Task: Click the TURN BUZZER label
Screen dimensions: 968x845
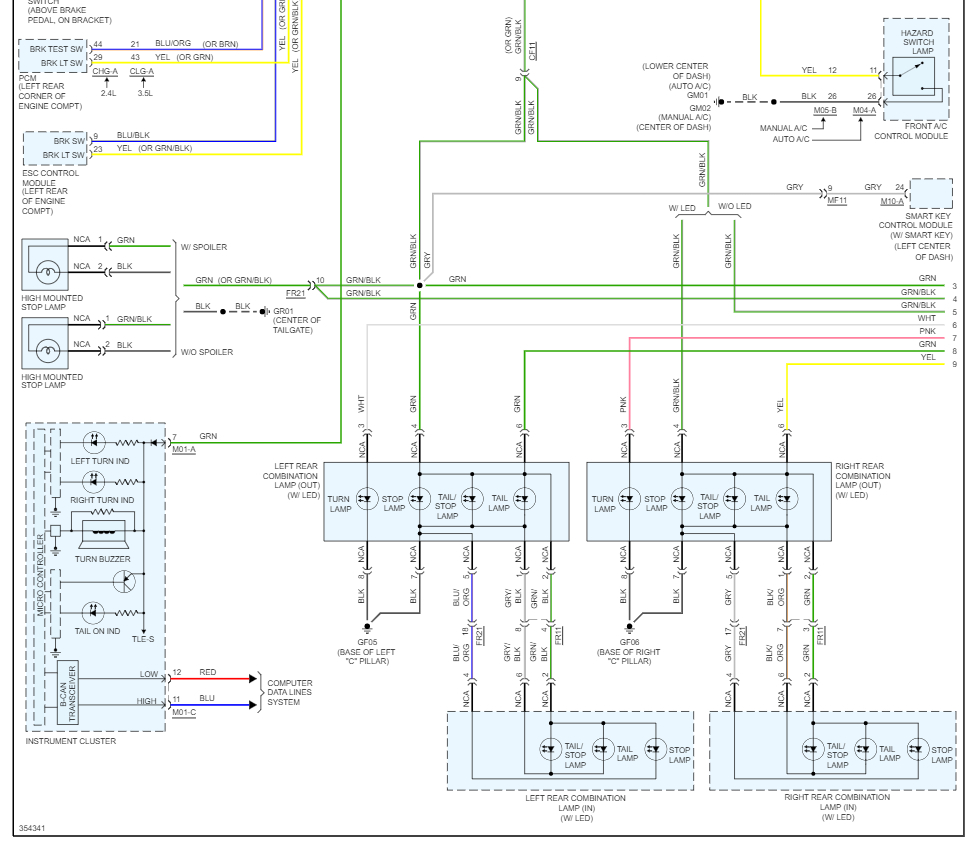Action: pos(102,559)
